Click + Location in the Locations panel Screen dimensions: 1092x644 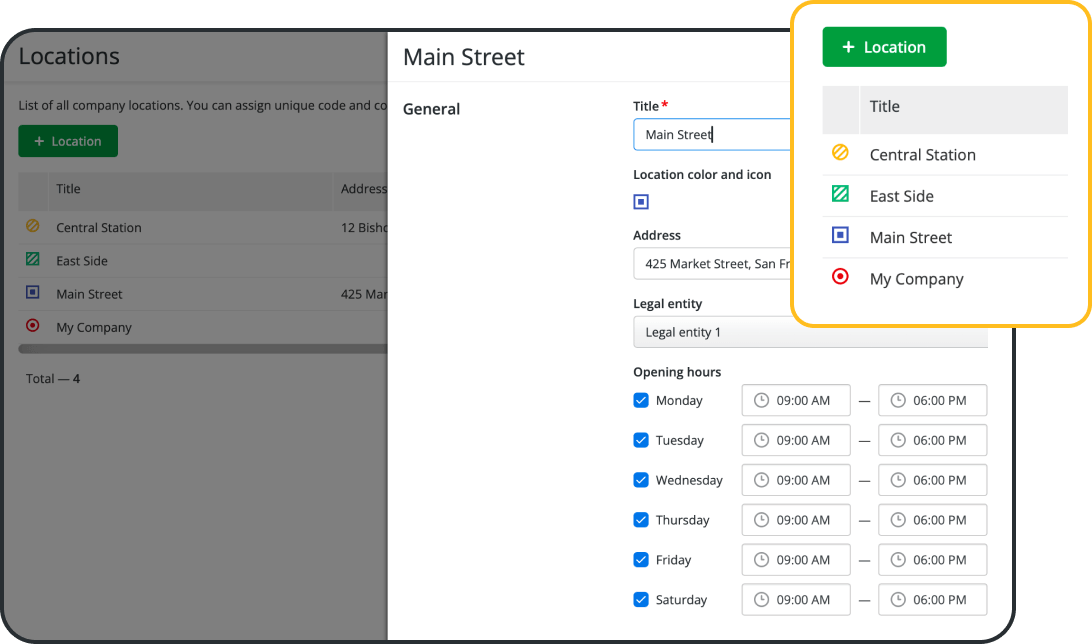tap(67, 141)
